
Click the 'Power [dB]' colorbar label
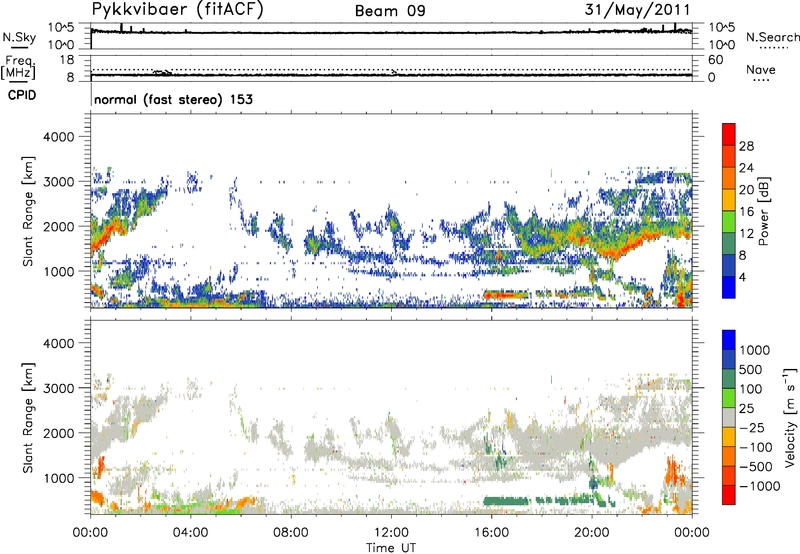pyautogui.click(x=763, y=211)
